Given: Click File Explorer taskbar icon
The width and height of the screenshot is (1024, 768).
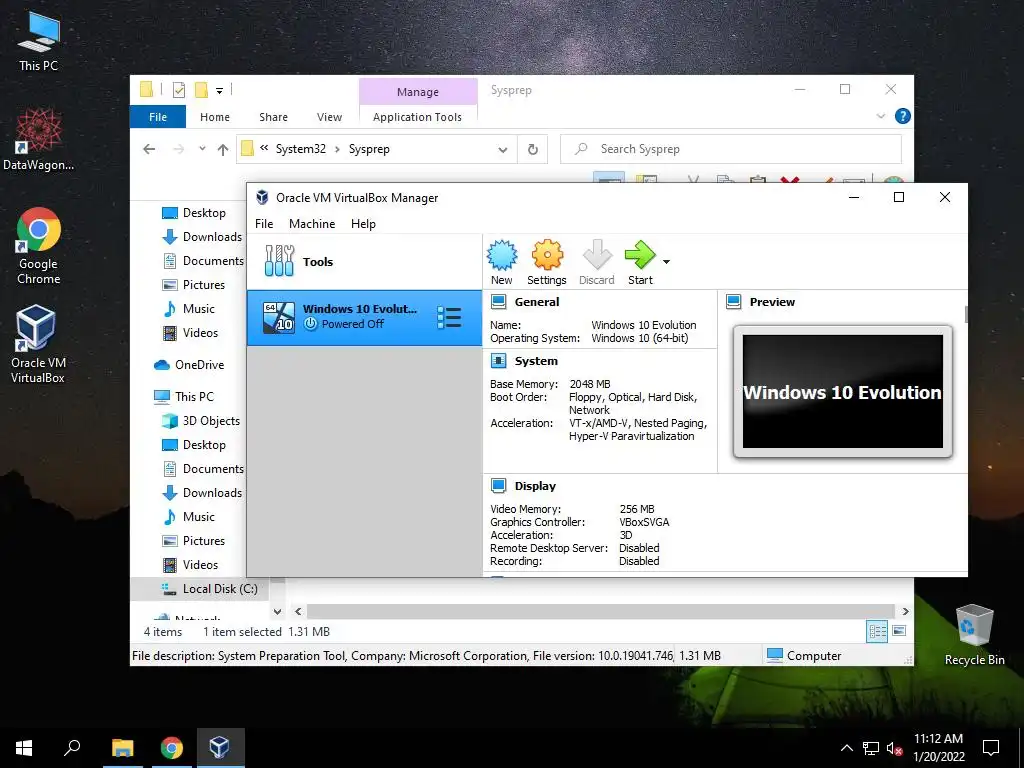Looking at the screenshot, I should tap(123, 748).
